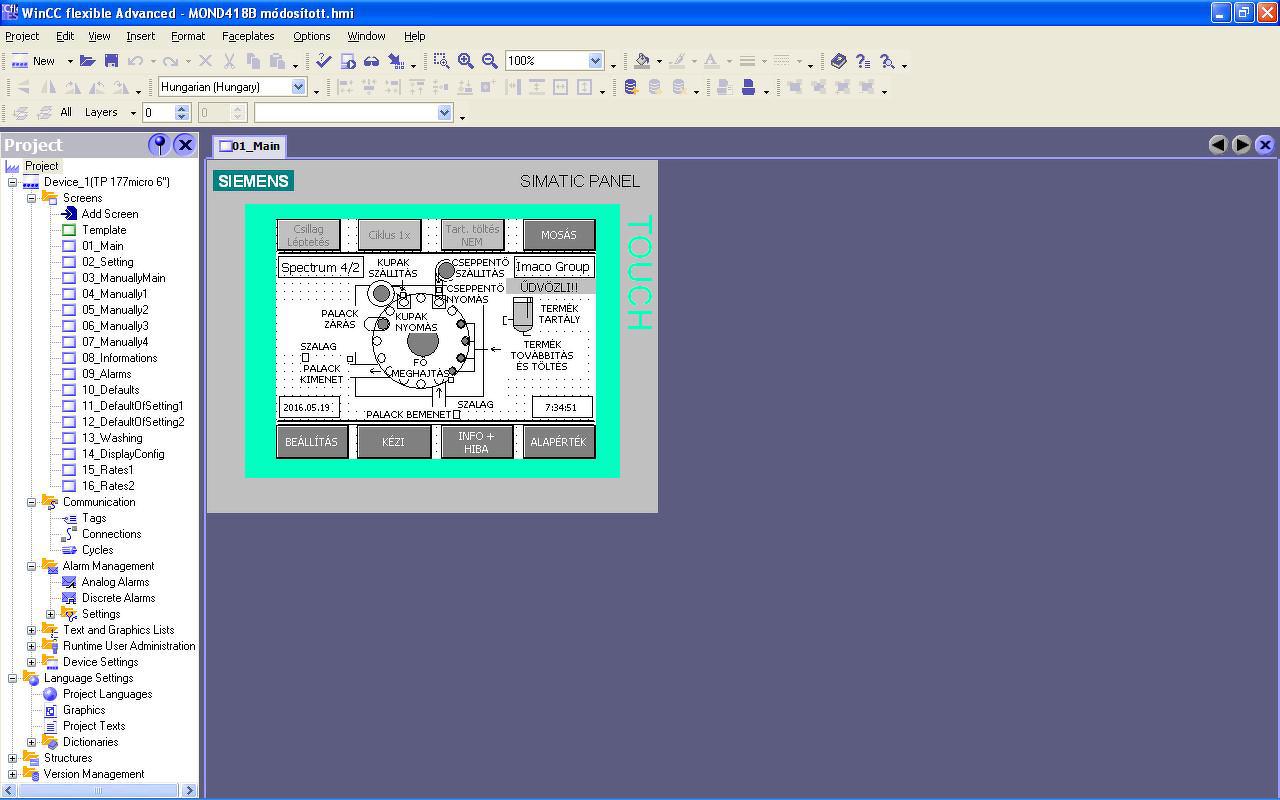The height and width of the screenshot is (800, 1280).
Task: Increase the active layer number spinner
Action: tap(182, 109)
